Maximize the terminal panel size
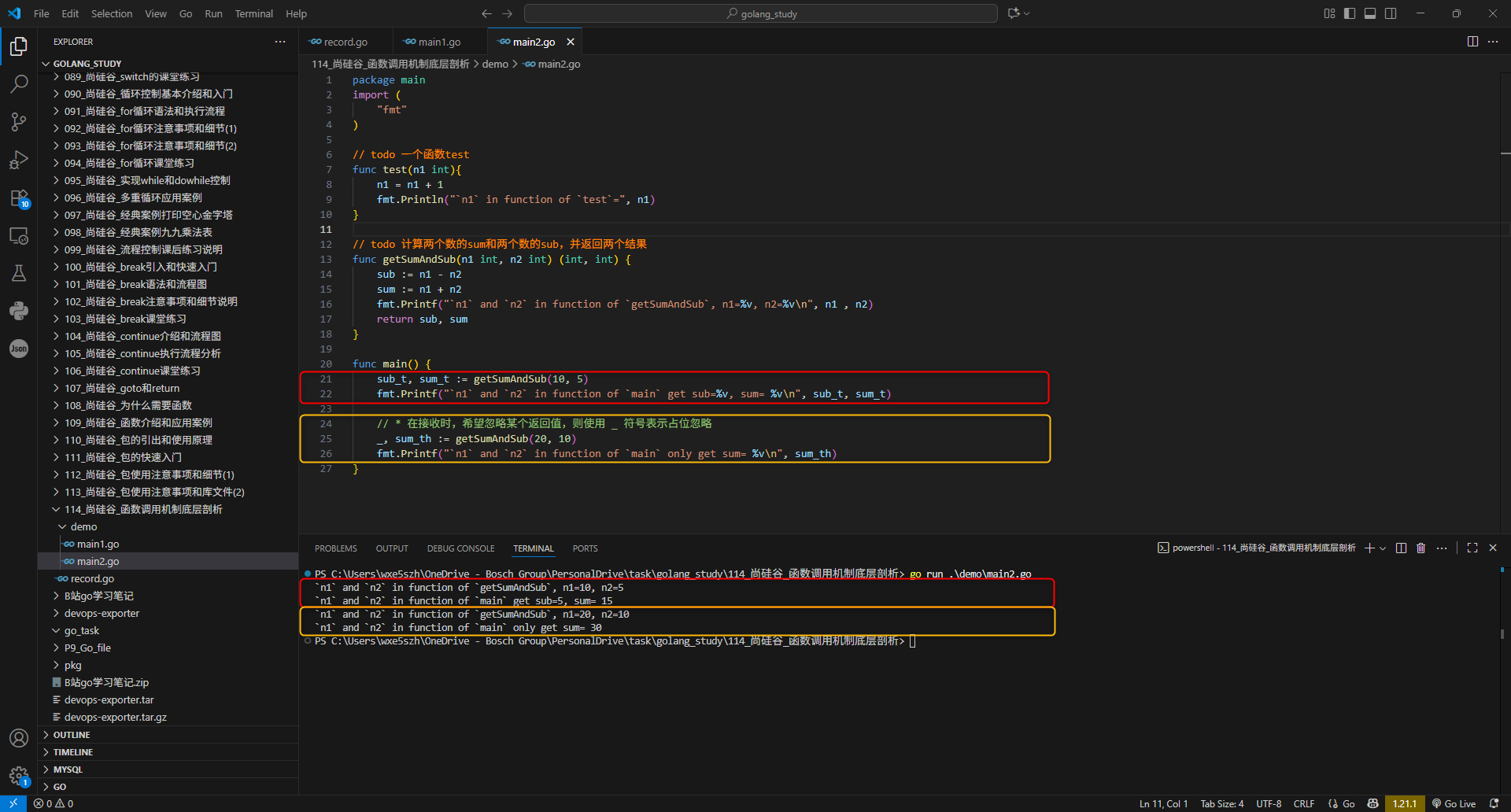 tap(1472, 548)
